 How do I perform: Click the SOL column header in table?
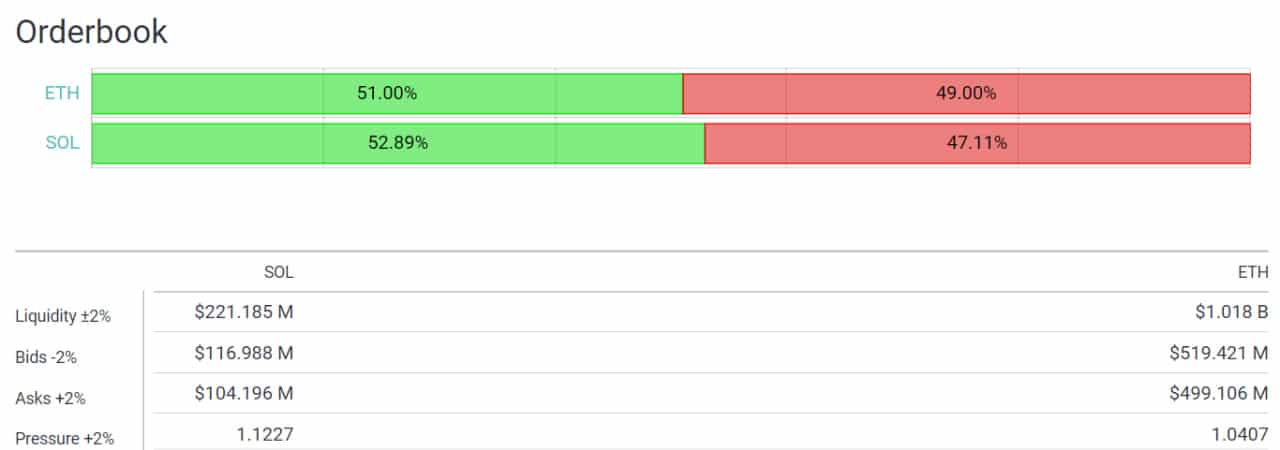coord(279,272)
